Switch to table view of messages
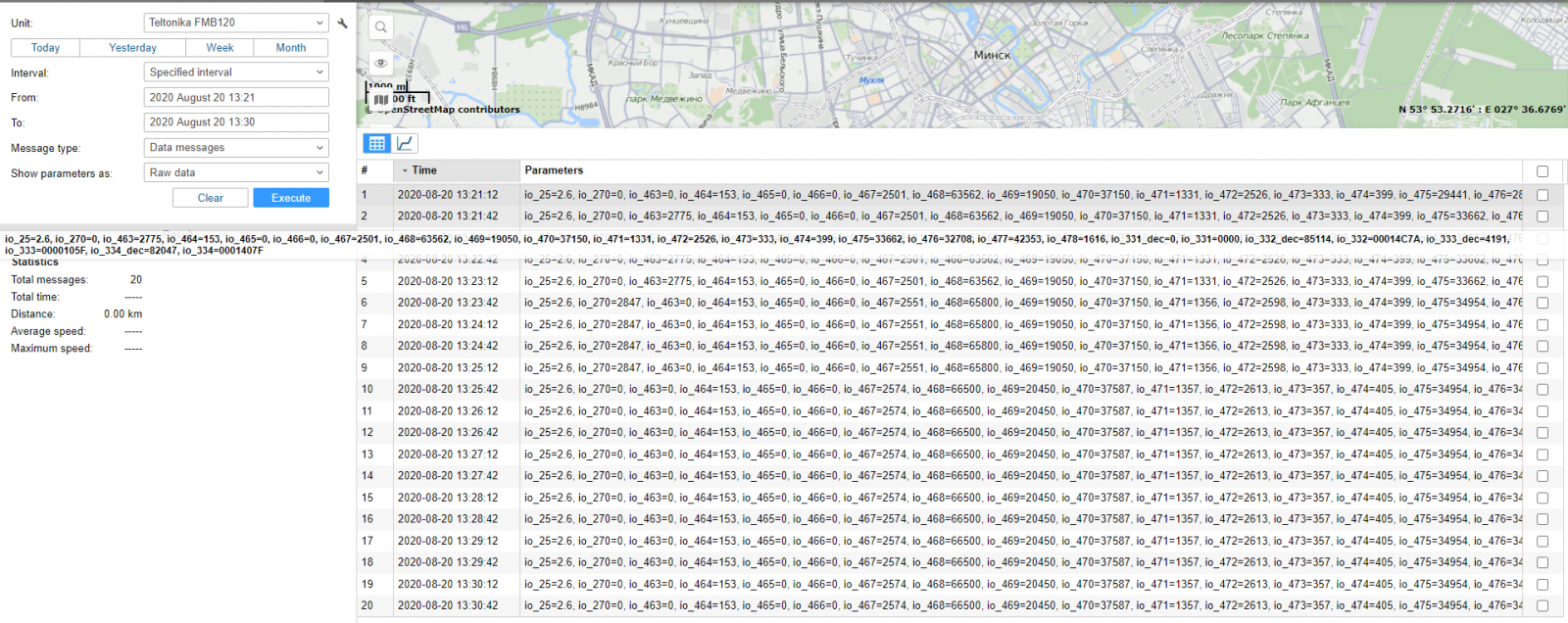This screenshot has height=623, width=1568. point(376,143)
